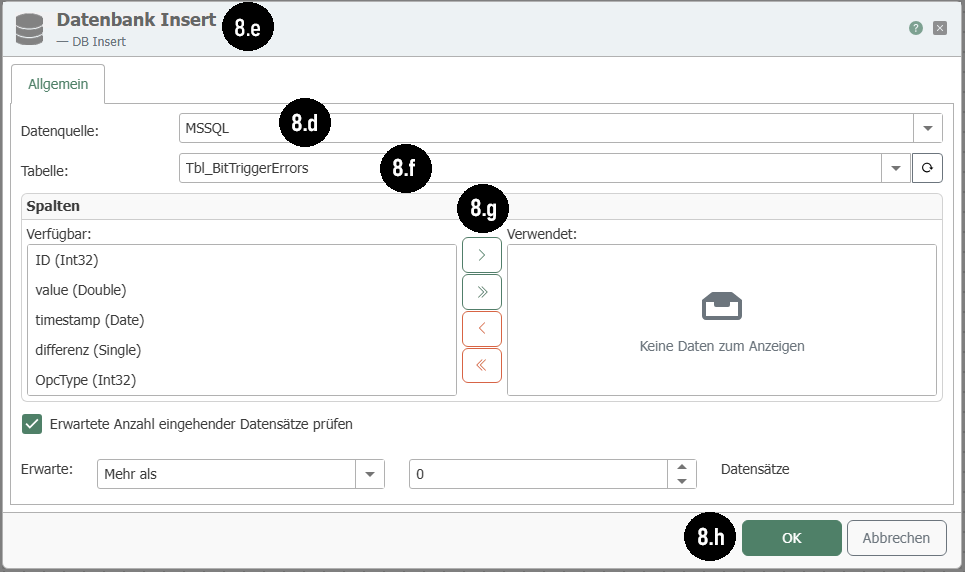Image resolution: width=965 pixels, height=572 pixels.
Task: Switch to the Allgemein tab
Action: pos(58,84)
